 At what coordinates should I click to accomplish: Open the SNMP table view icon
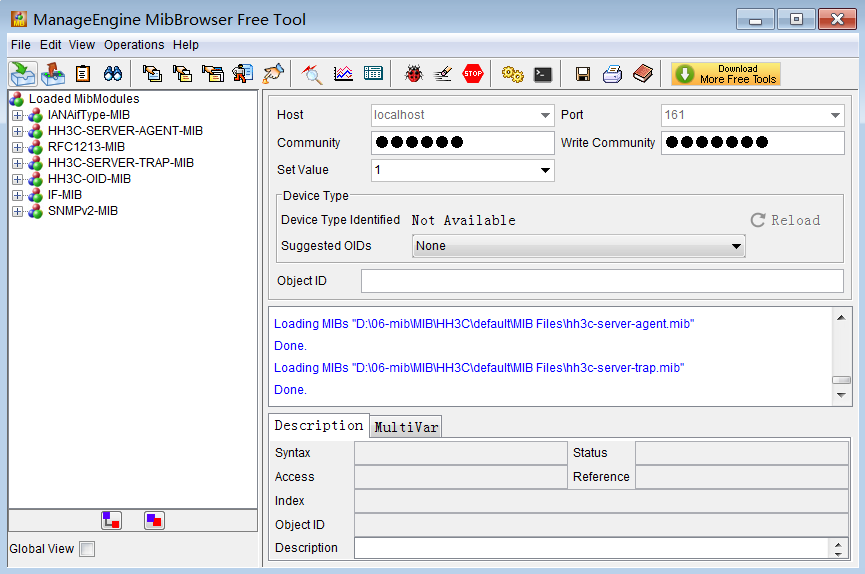(x=373, y=73)
